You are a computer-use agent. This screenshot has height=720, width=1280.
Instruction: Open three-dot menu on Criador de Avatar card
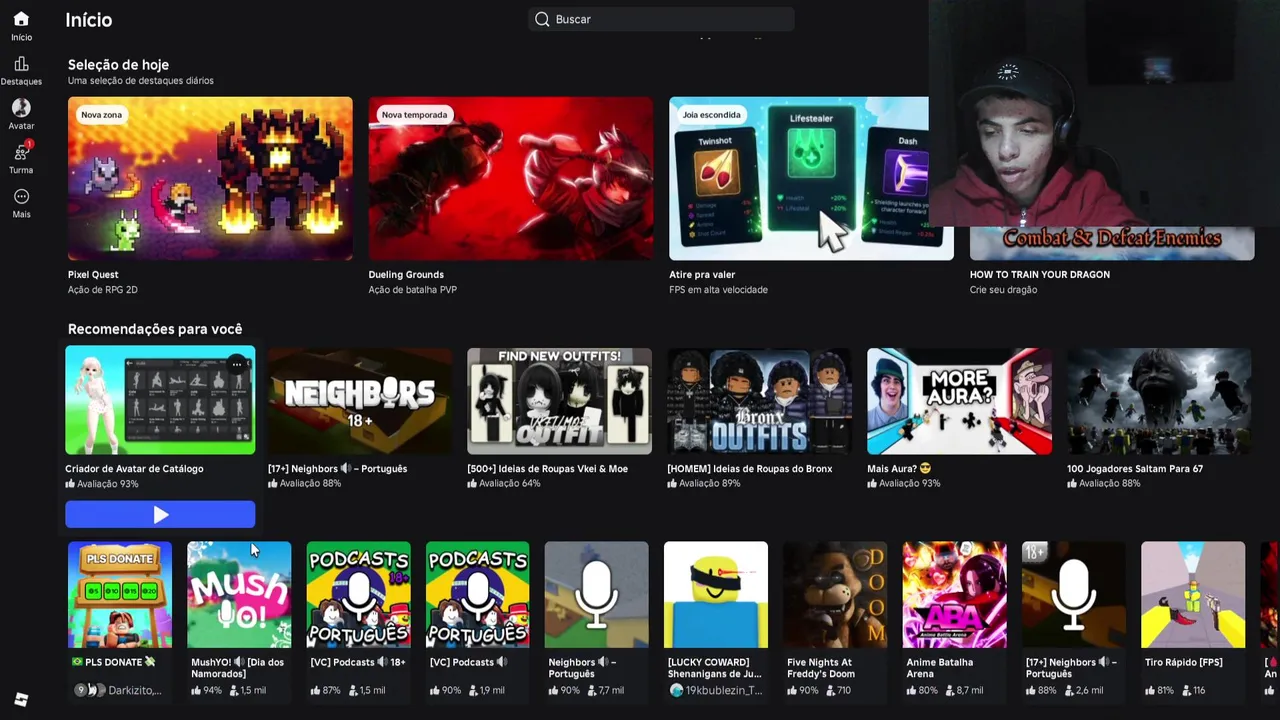237,365
